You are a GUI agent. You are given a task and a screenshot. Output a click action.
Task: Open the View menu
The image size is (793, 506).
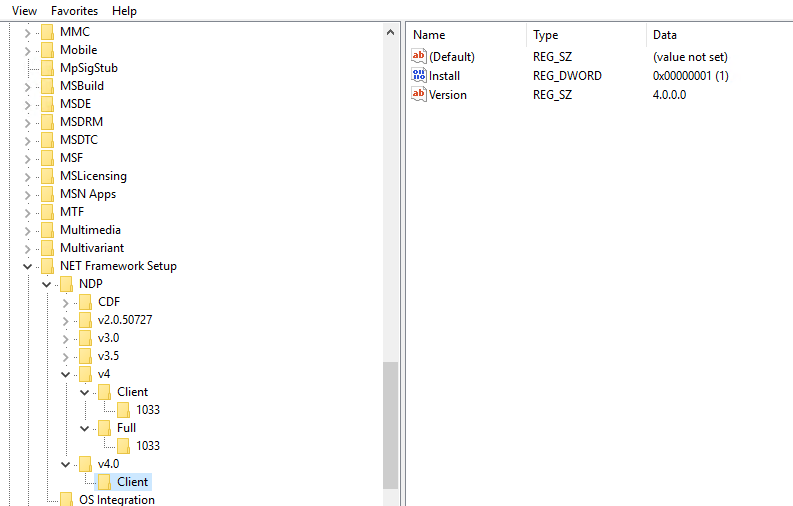[24, 11]
